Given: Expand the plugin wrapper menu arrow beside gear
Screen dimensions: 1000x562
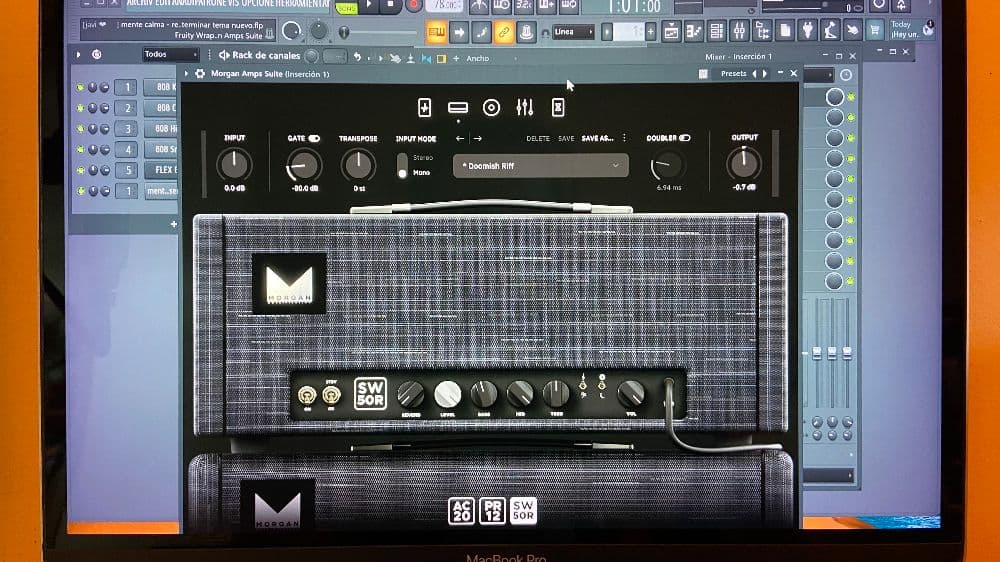Looking at the screenshot, I should [x=187, y=74].
